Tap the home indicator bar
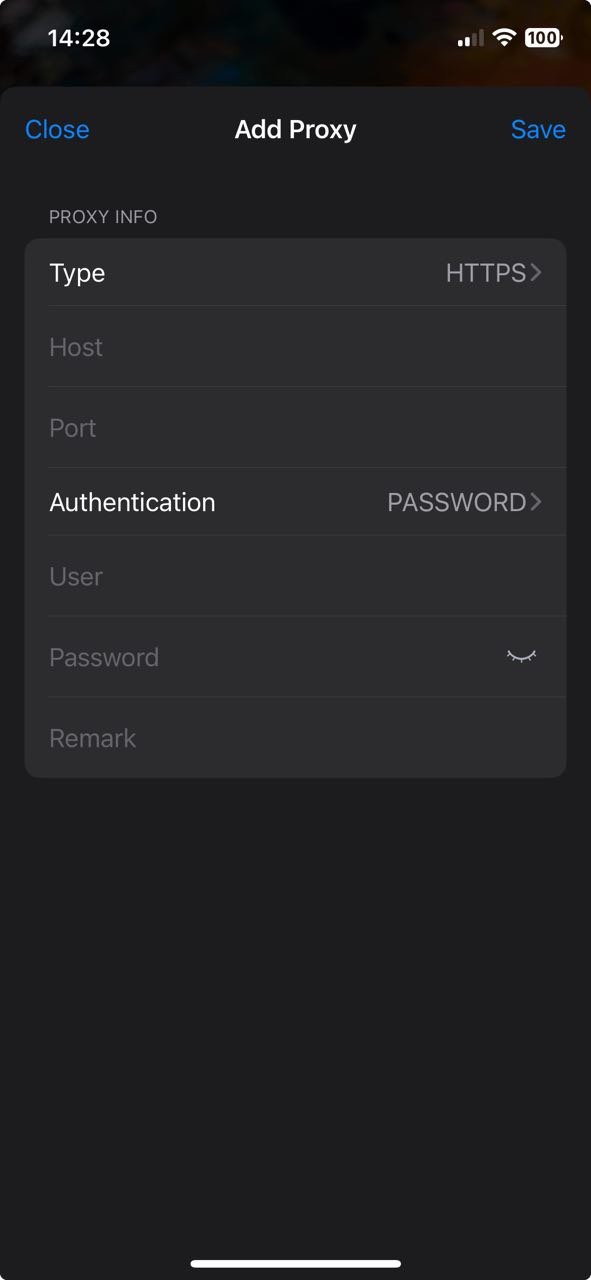Screen dimensions: 591x1280 tap(295, 1263)
